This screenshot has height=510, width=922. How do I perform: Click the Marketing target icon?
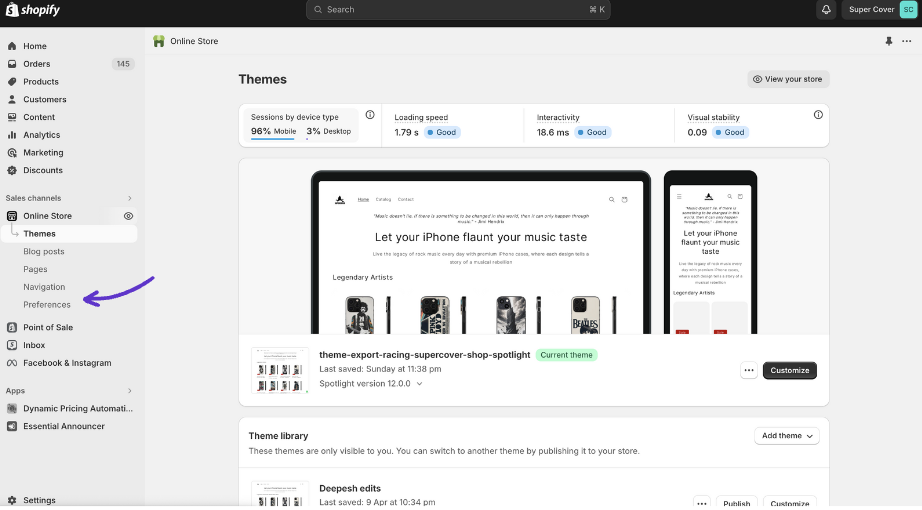(x=12, y=152)
